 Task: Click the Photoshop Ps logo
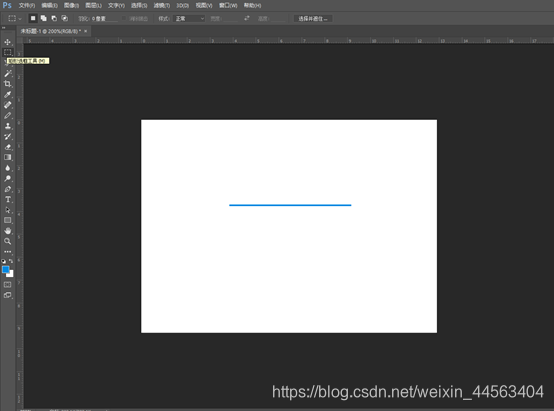click(x=7, y=5)
